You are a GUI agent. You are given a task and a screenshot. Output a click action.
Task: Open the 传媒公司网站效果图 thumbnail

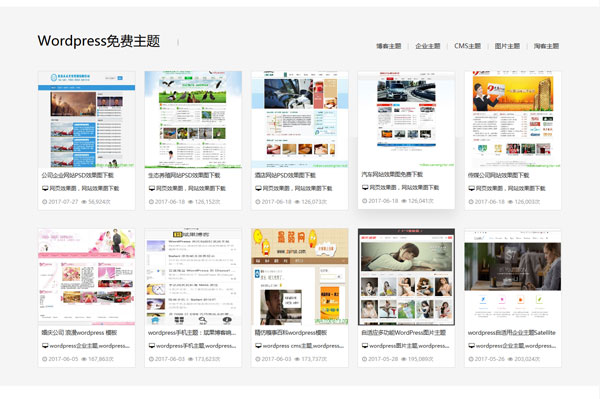[513, 119]
